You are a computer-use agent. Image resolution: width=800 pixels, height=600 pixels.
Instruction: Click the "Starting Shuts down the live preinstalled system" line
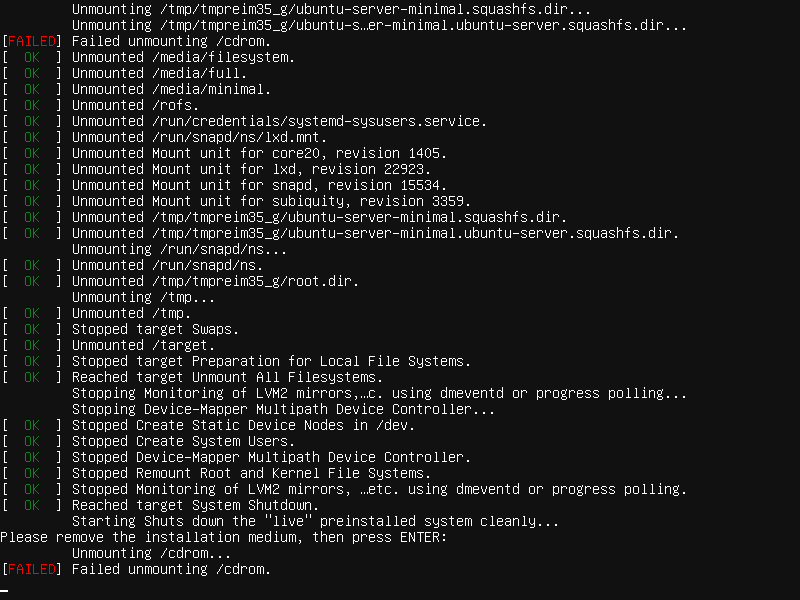tap(315, 521)
